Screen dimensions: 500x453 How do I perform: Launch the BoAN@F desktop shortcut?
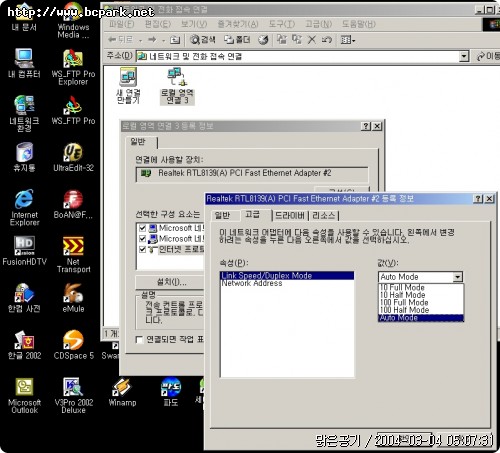tap(73, 204)
